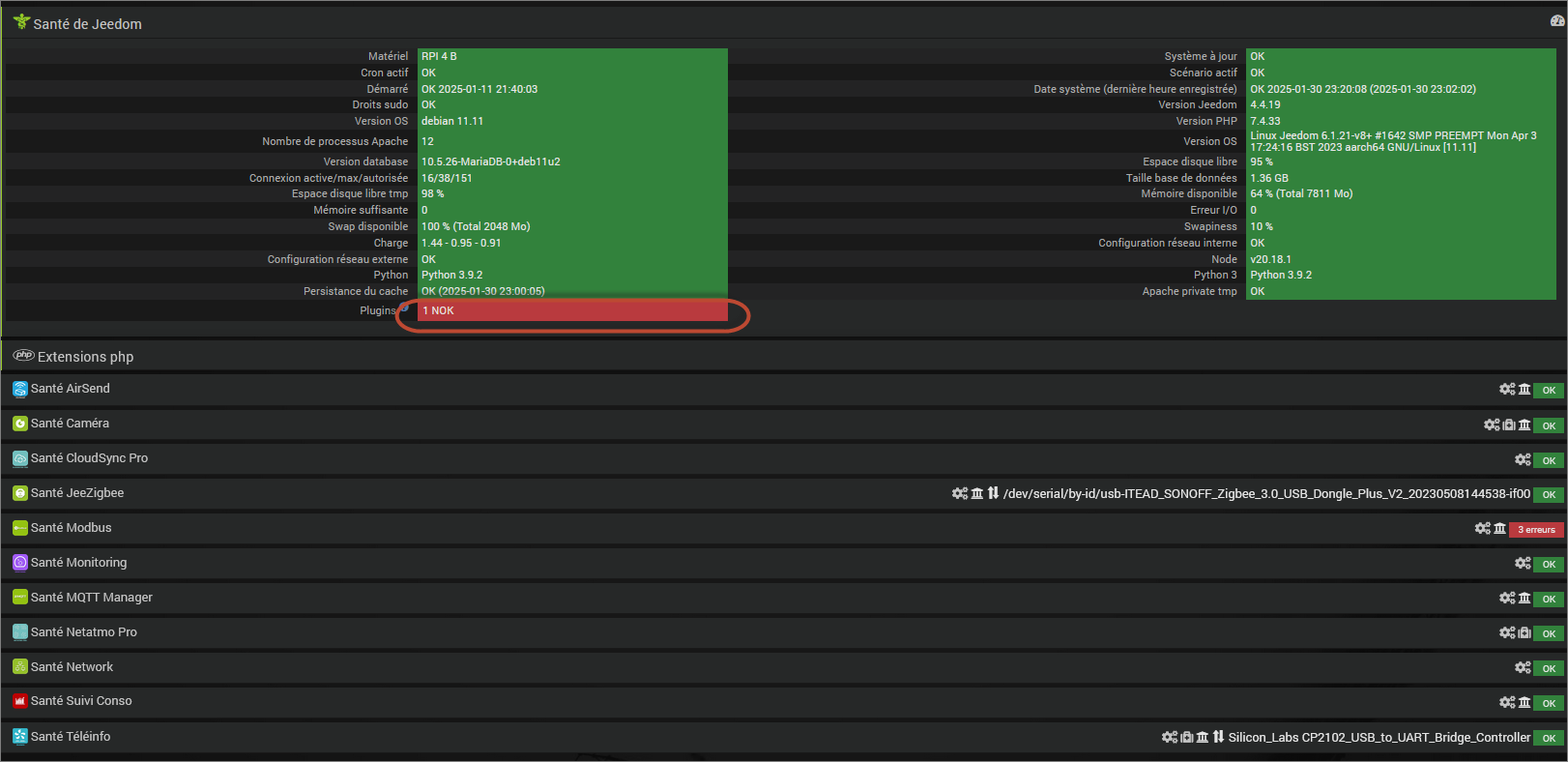The image size is (1568, 762).
Task: Toggle the Santé Modbus section
Action: coord(784,528)
